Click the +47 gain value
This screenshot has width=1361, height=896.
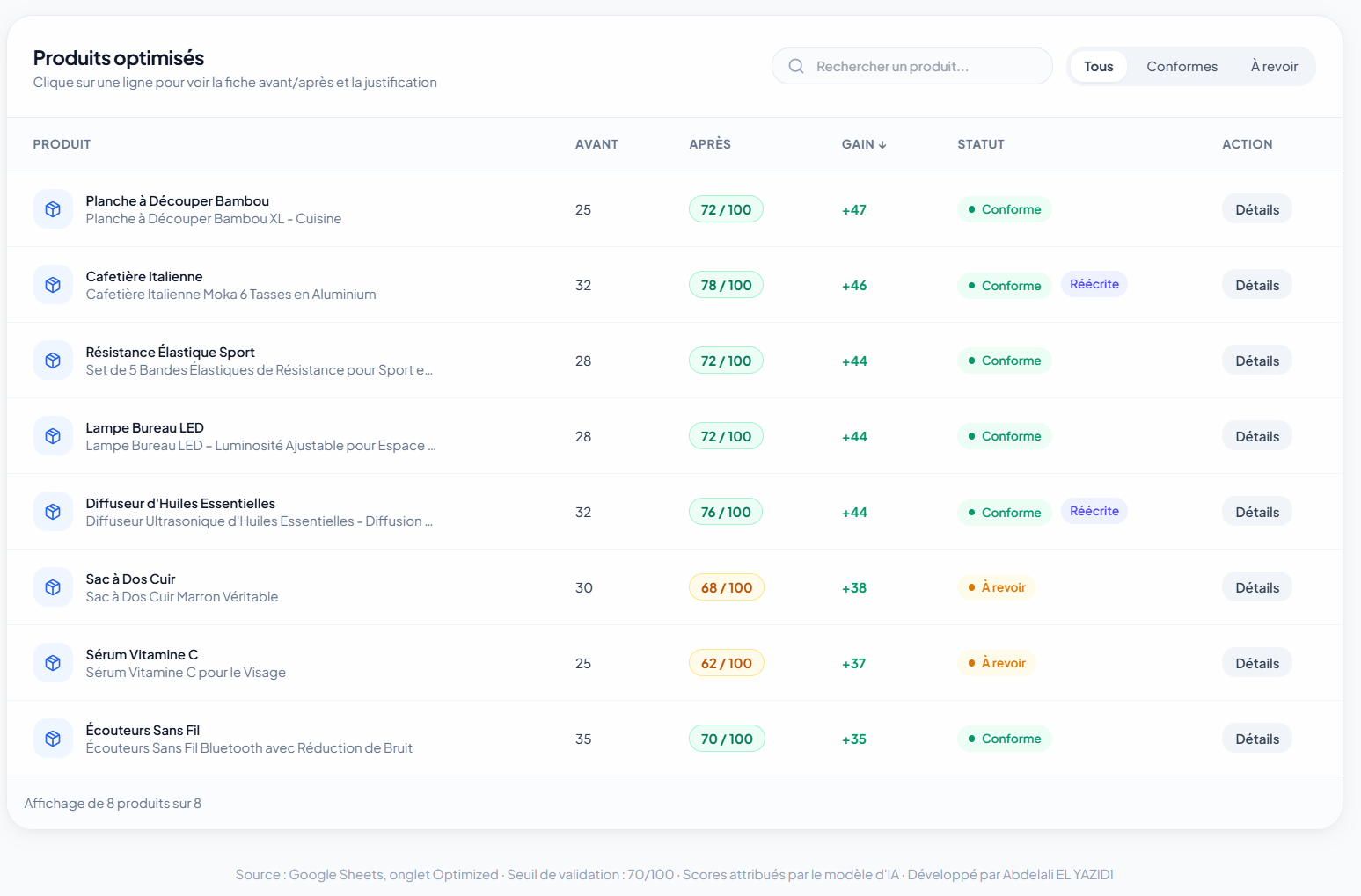coord(853,210)
